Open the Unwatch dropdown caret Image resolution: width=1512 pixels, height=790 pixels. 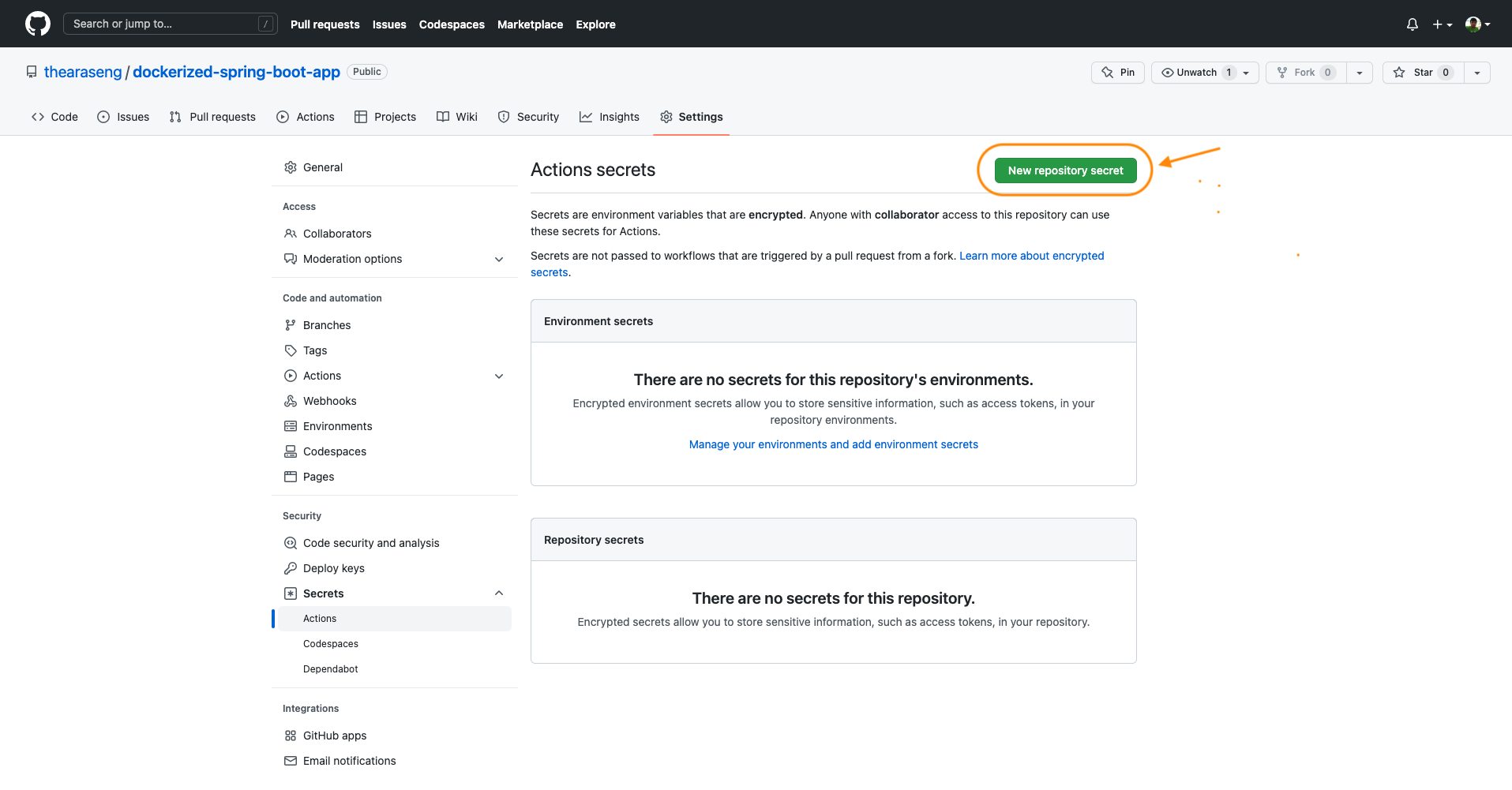(x=1247, y=73)
